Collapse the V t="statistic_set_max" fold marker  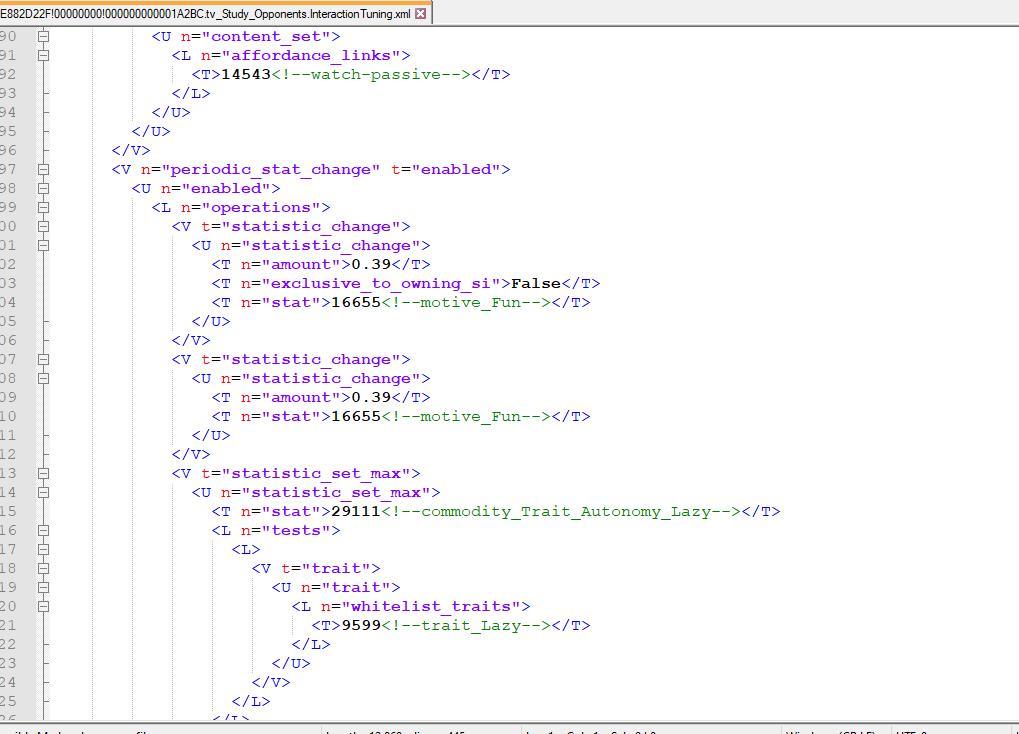(43, 474)
